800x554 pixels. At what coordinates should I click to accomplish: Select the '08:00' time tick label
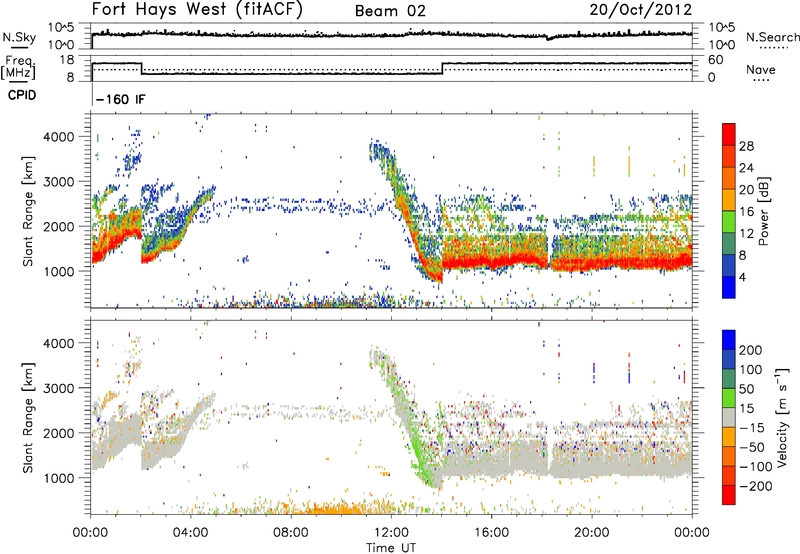point(290,533)
